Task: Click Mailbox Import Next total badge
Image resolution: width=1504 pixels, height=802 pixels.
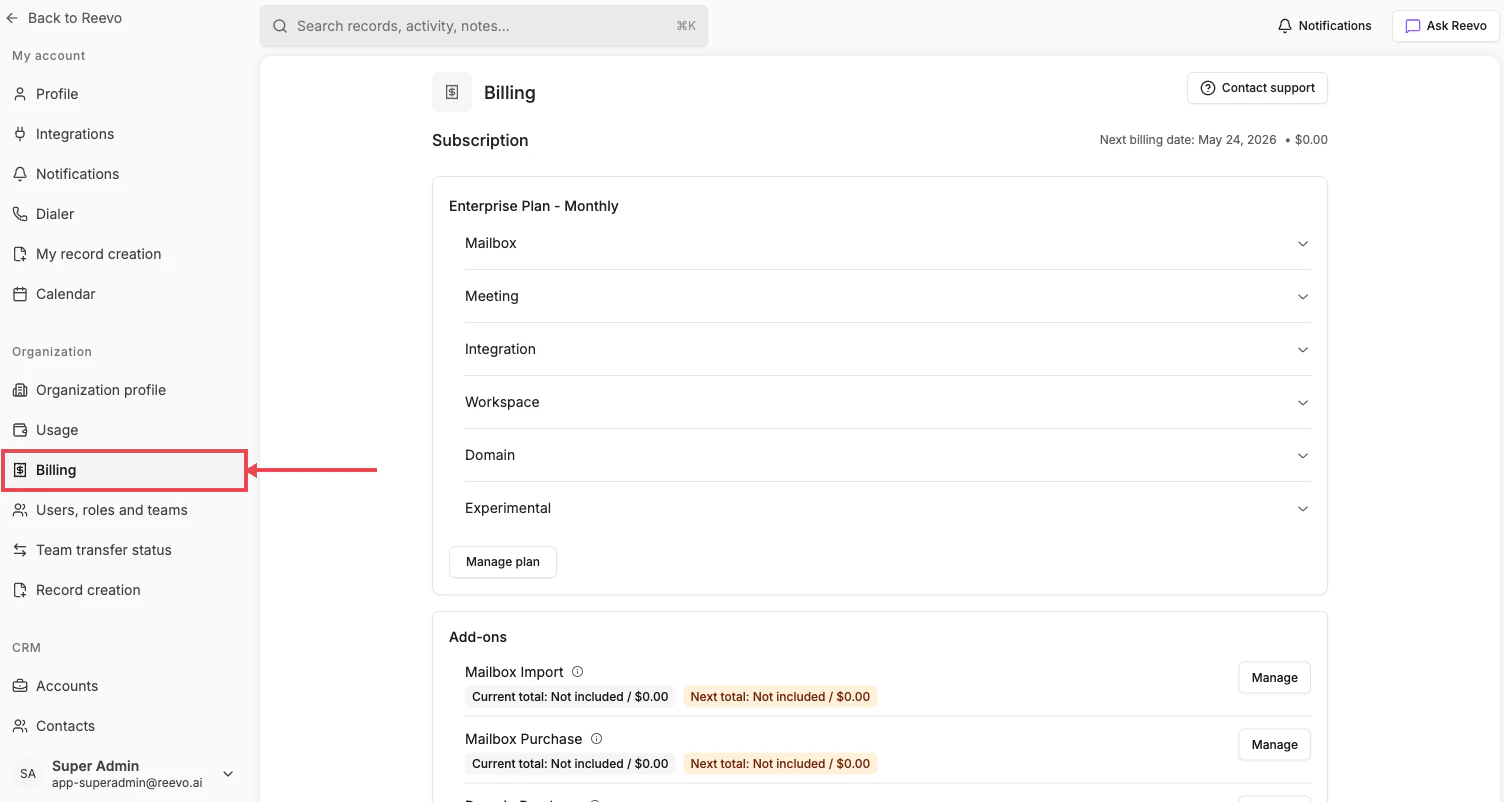Action: click(x=780, y=697)
